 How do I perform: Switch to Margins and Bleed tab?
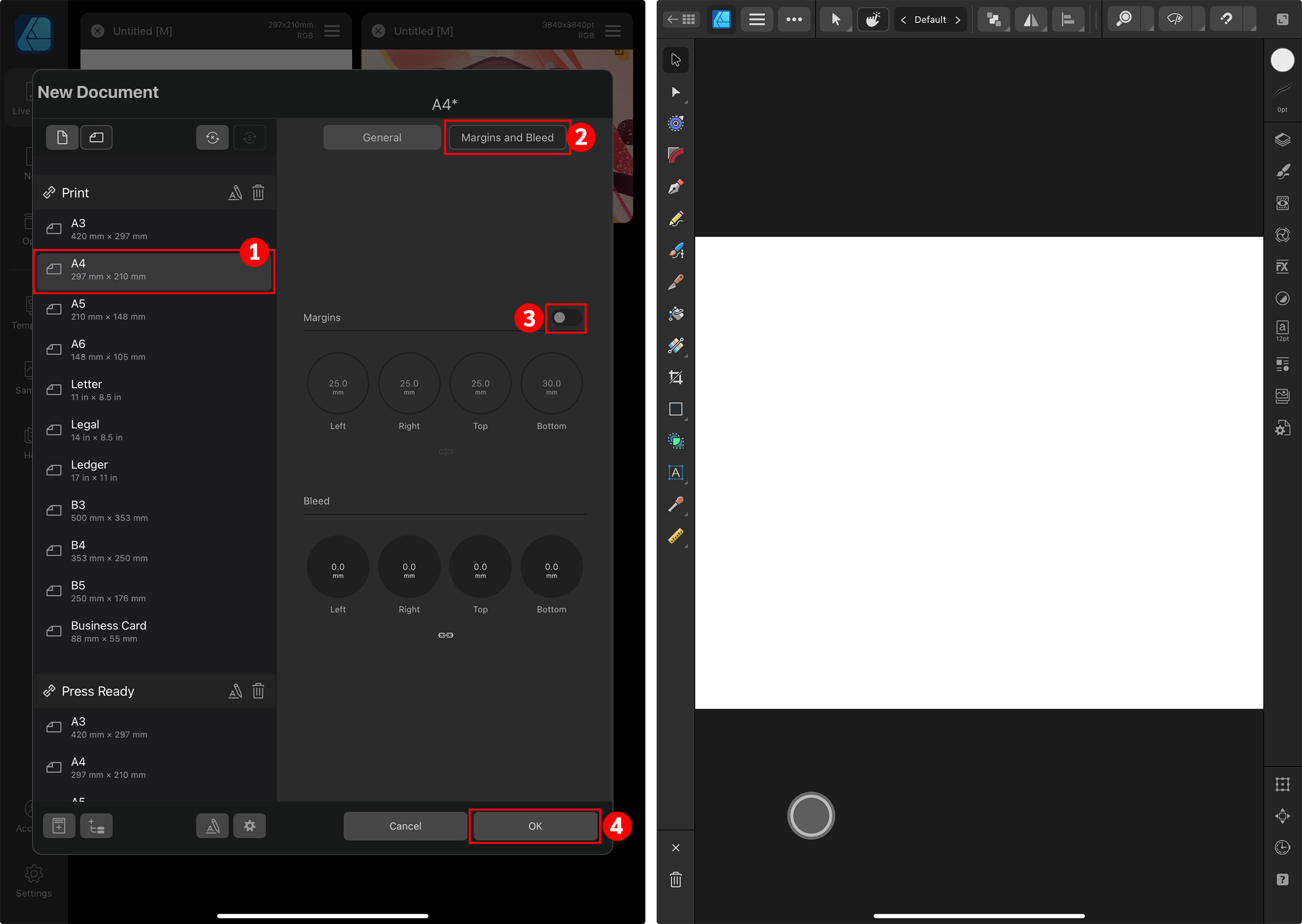pyautogui.click(x=507, y=138)
